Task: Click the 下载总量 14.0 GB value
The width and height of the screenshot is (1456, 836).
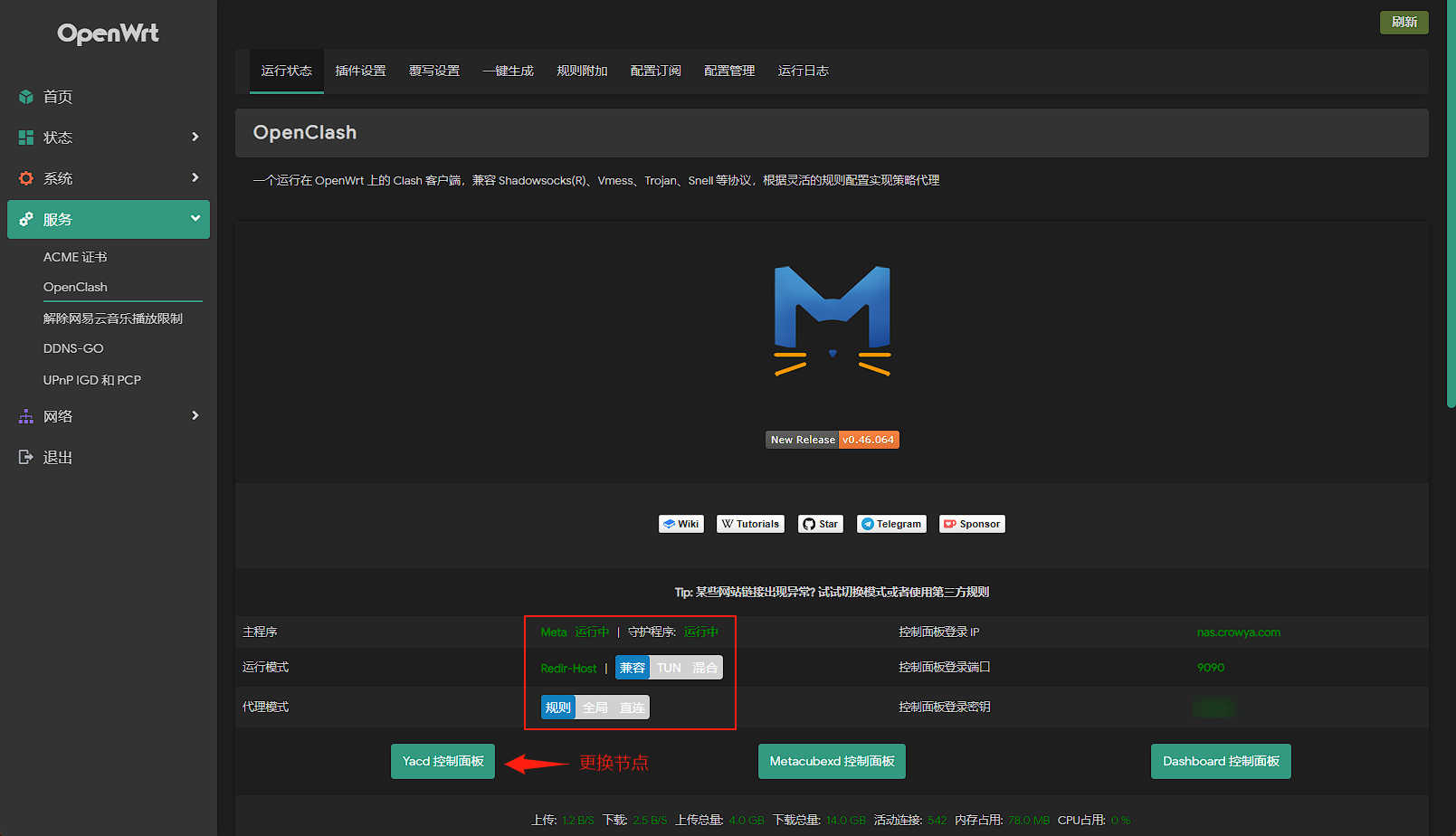Action: pyautogui.click(x=845, y=821)
